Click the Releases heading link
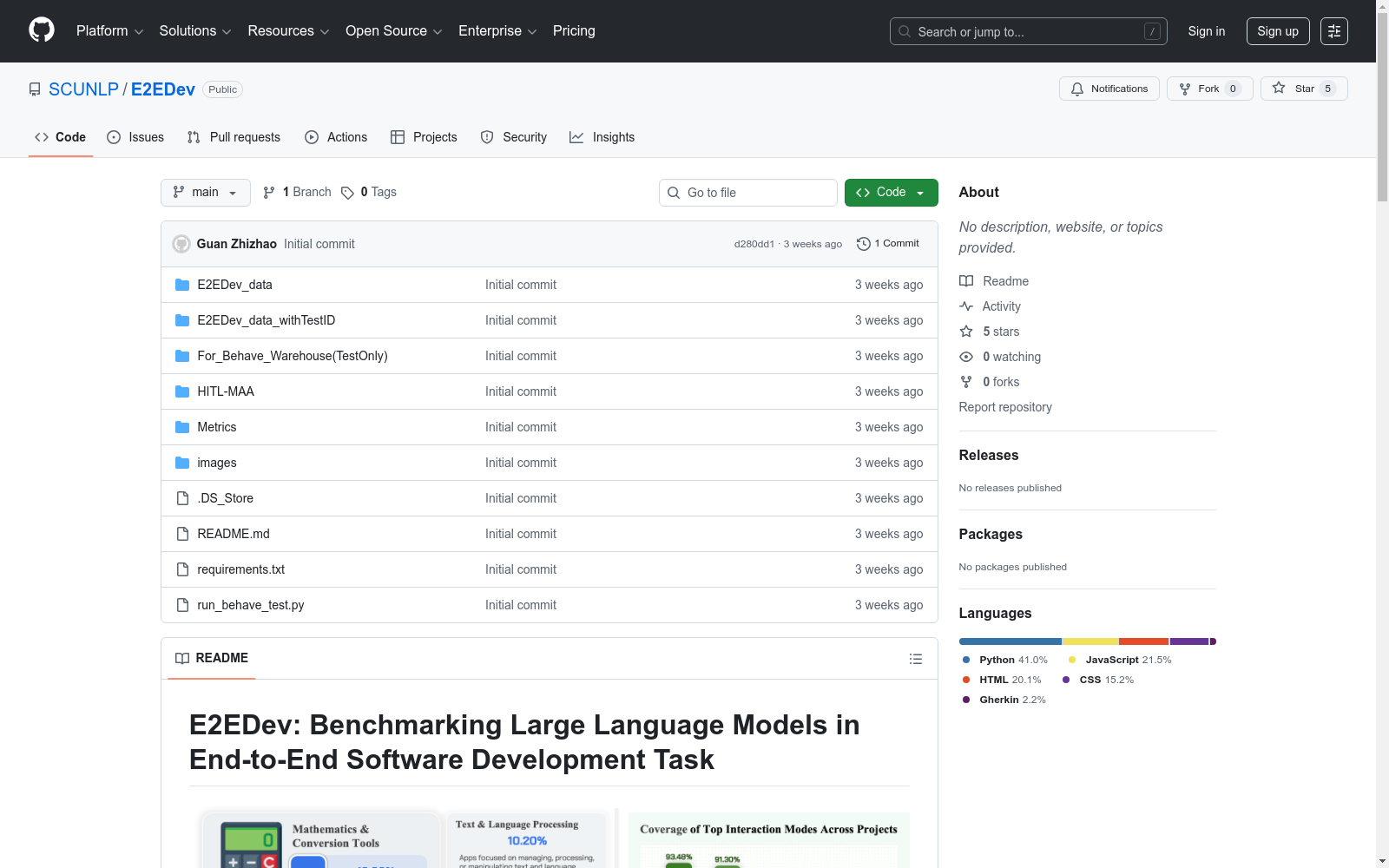The width and height of the screenshot is (1389, 868). pos(989,456)
